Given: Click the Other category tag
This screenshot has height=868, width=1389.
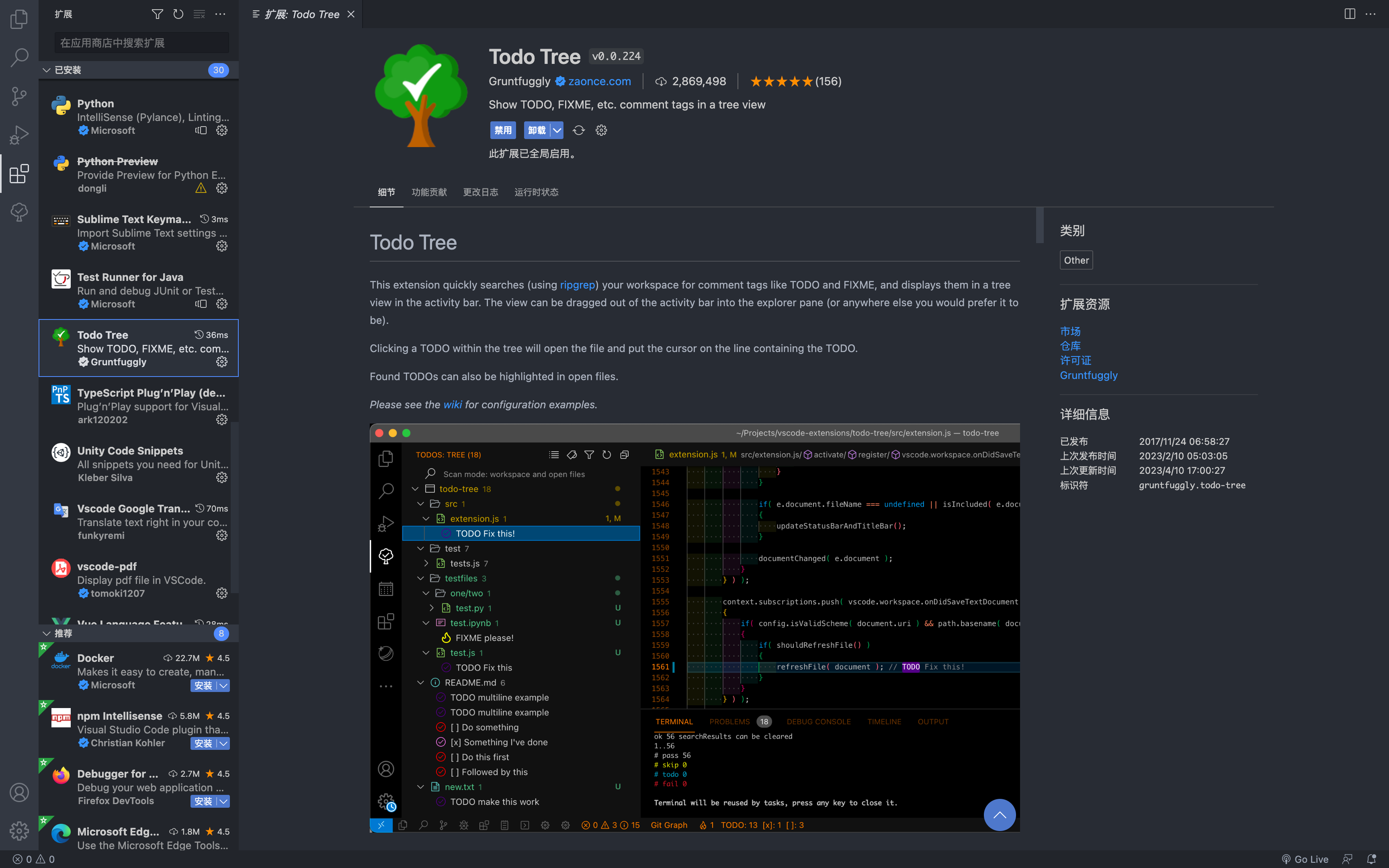Looking at the screenshot, I should (x=1076, y=260).
